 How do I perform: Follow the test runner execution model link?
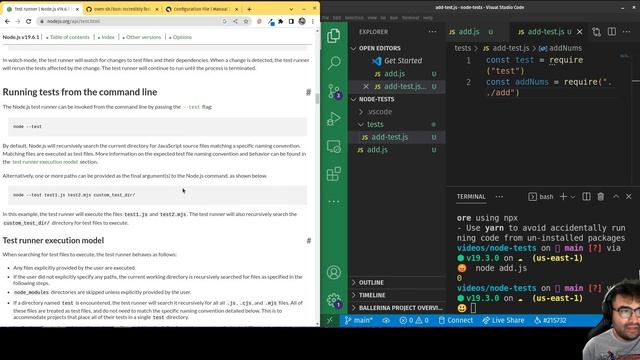(x=45, y=162)
